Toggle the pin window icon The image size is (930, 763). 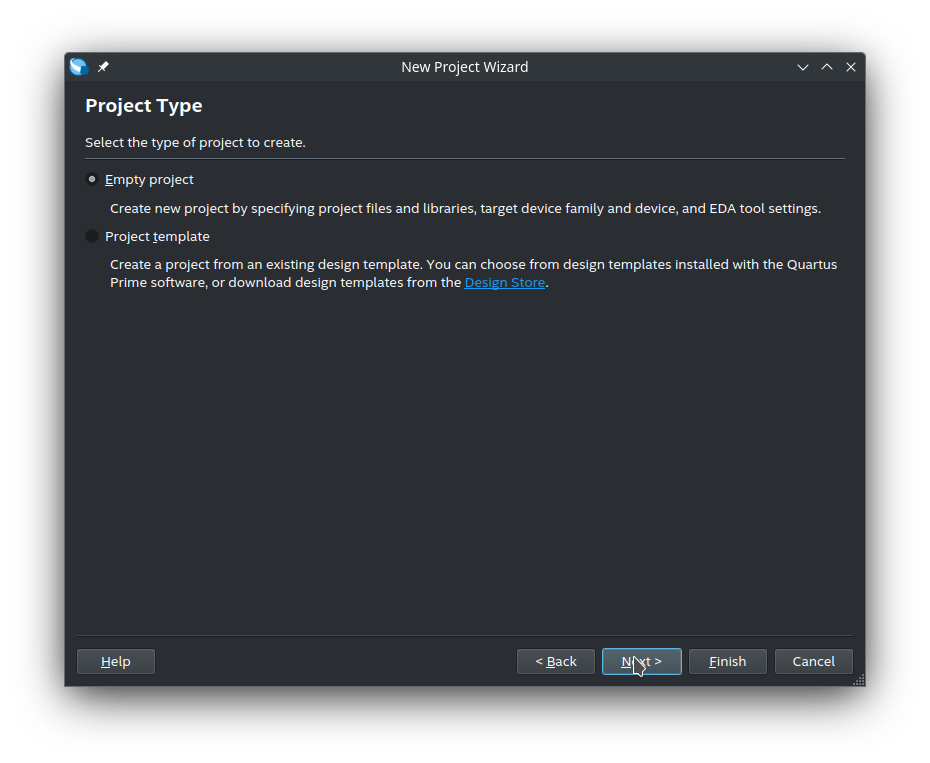pos(103,67)
